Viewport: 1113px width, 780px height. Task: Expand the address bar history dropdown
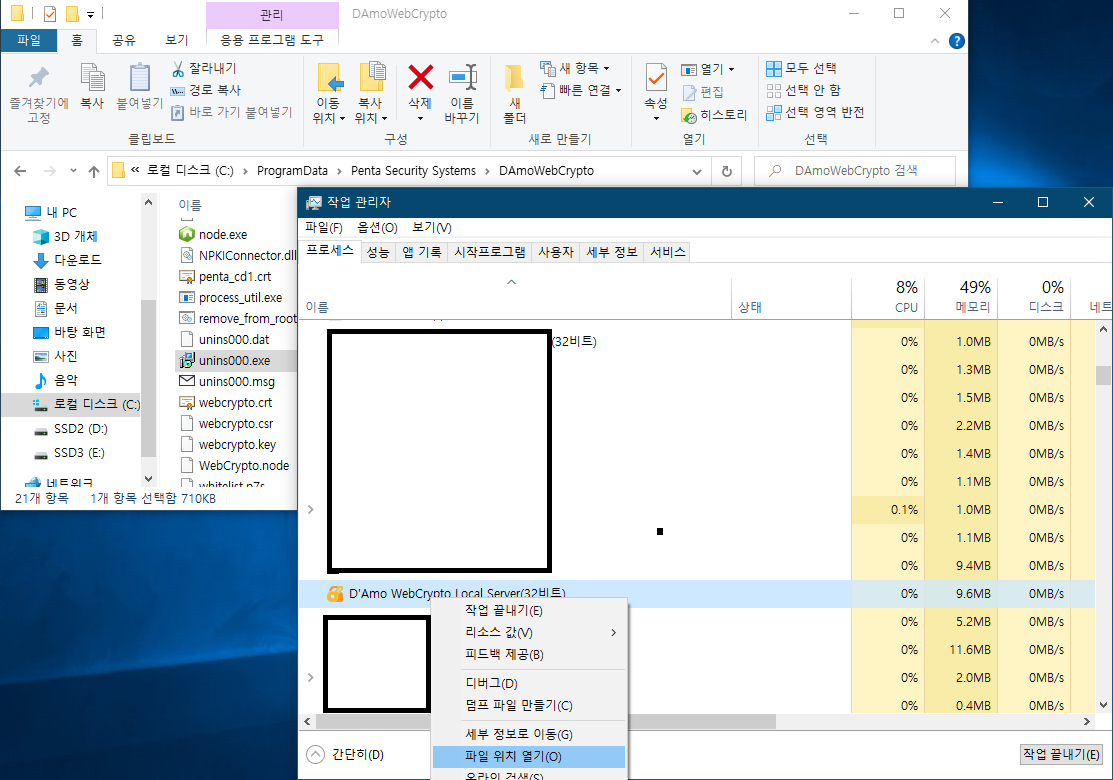697,171
